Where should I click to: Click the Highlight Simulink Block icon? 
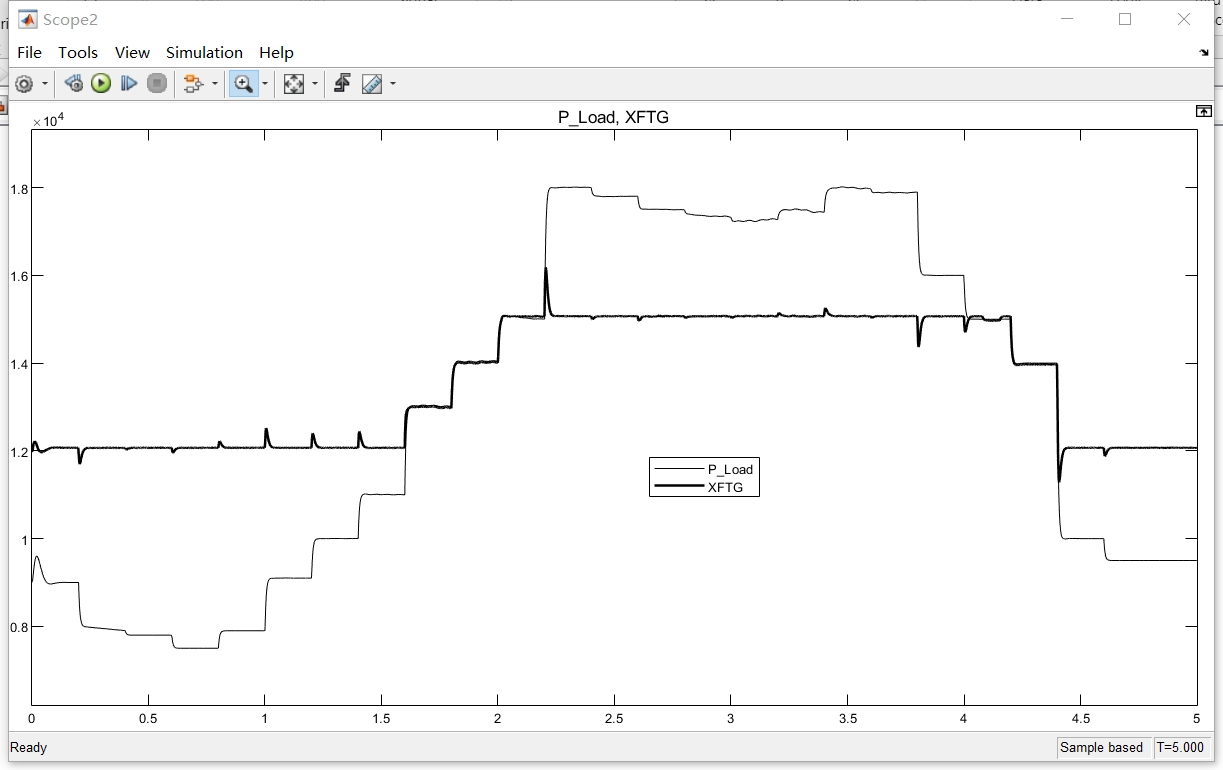tap(193, 84)
